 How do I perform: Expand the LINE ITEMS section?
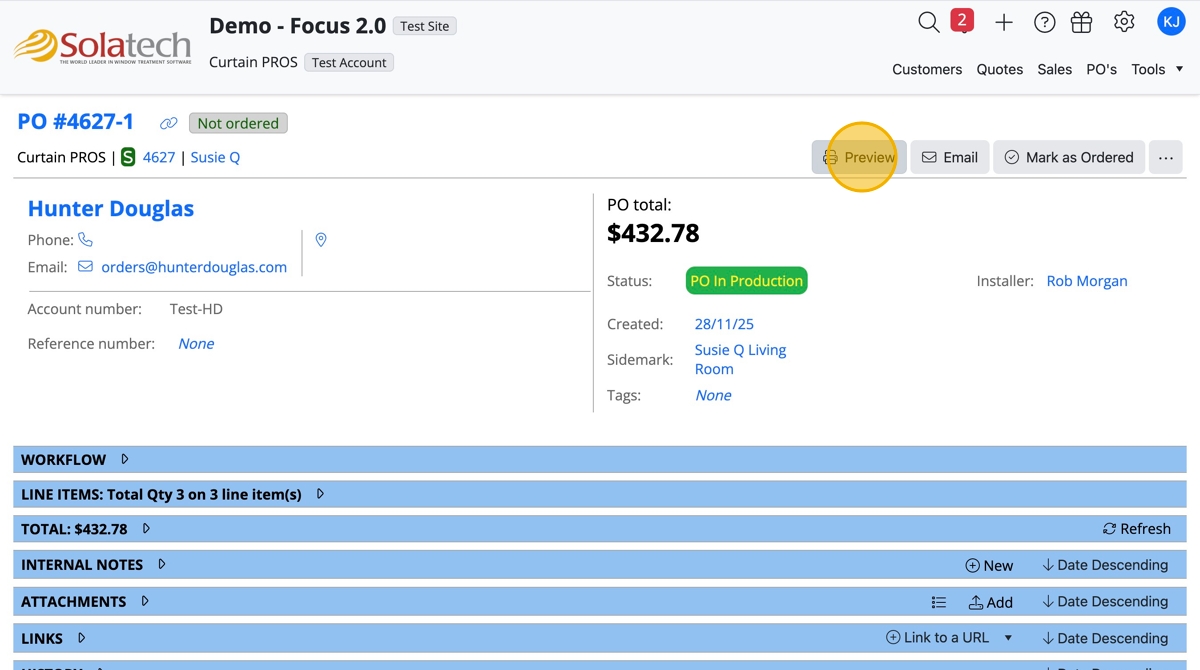pyautogui.click(x=320, y=494)
